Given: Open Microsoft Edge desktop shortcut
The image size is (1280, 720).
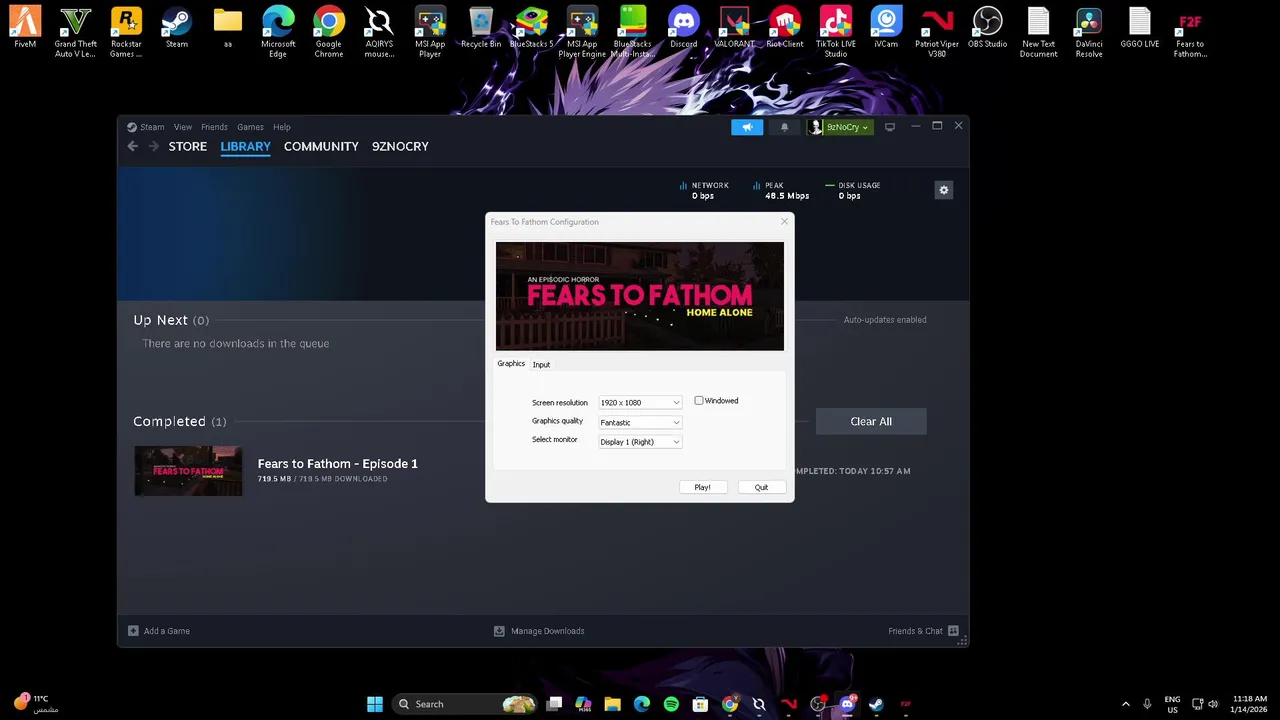Looking at the screenshot, I should click(278, 33).
